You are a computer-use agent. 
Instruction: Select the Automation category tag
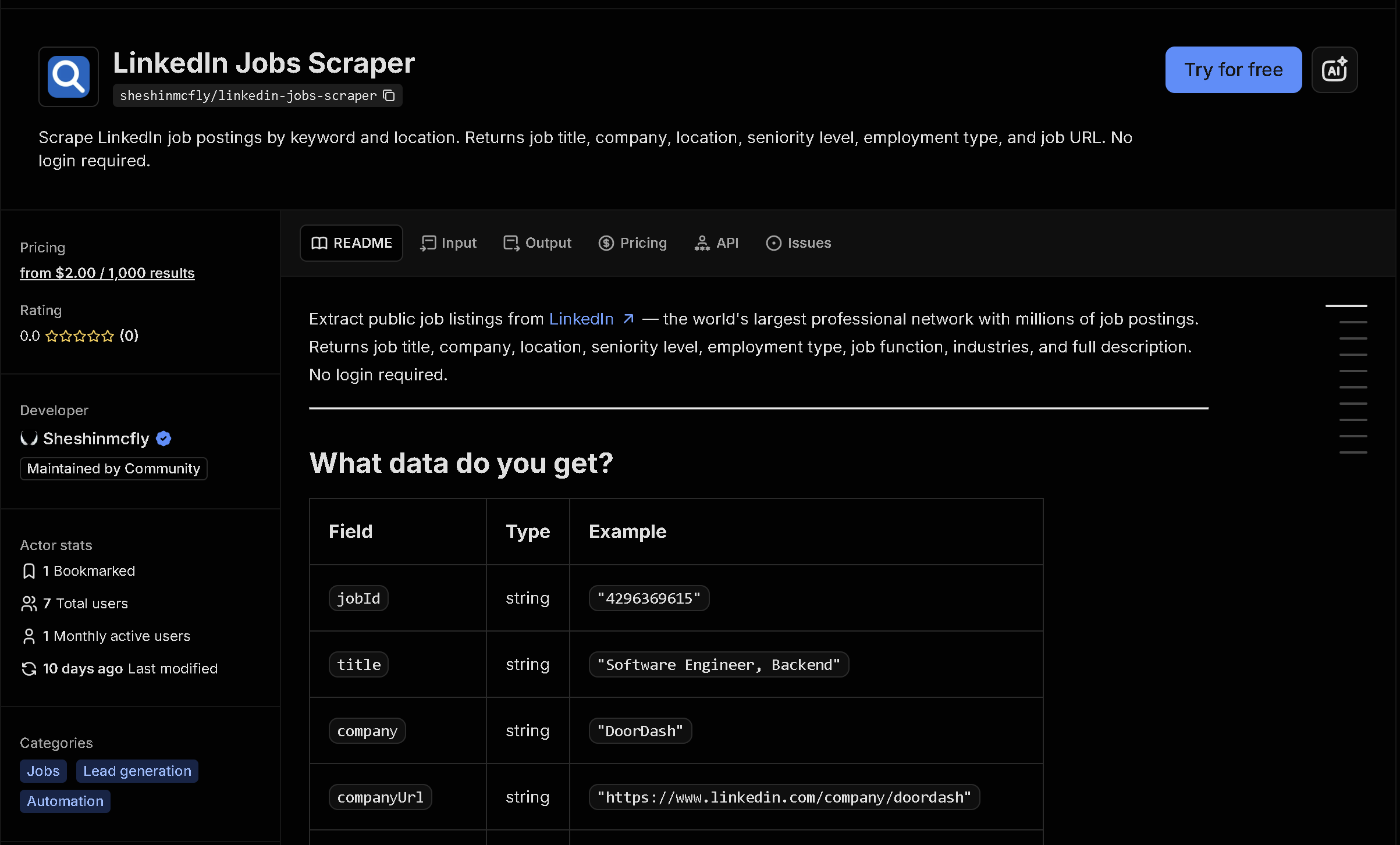65,801
